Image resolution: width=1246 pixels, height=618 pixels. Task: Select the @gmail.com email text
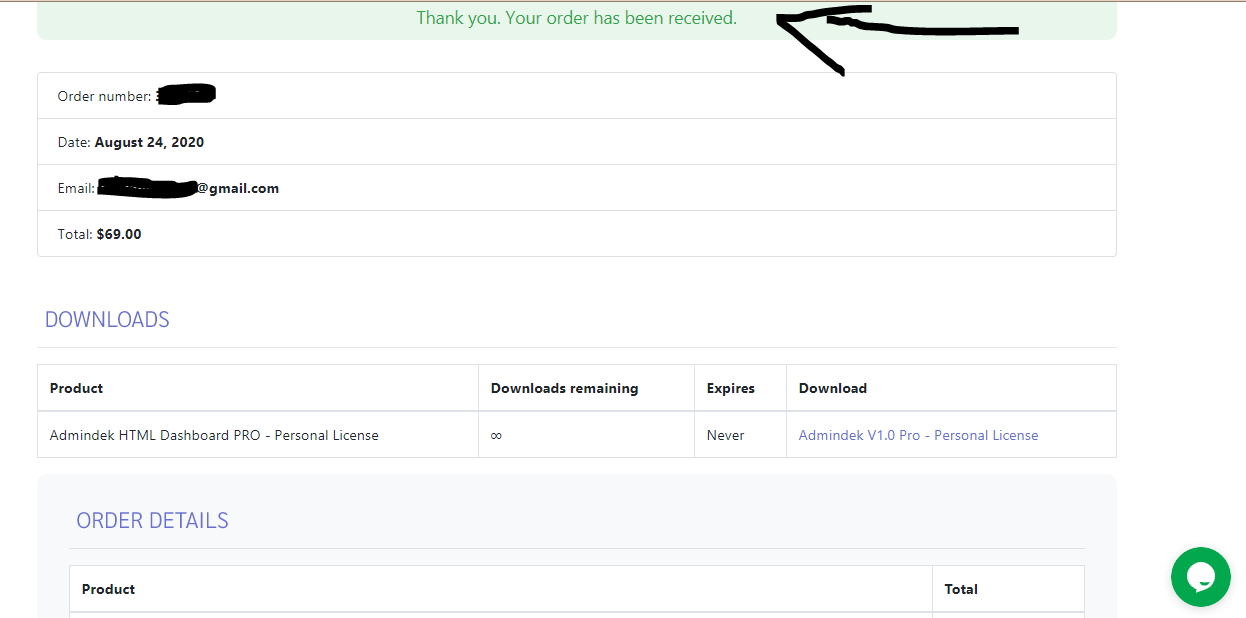238,188
